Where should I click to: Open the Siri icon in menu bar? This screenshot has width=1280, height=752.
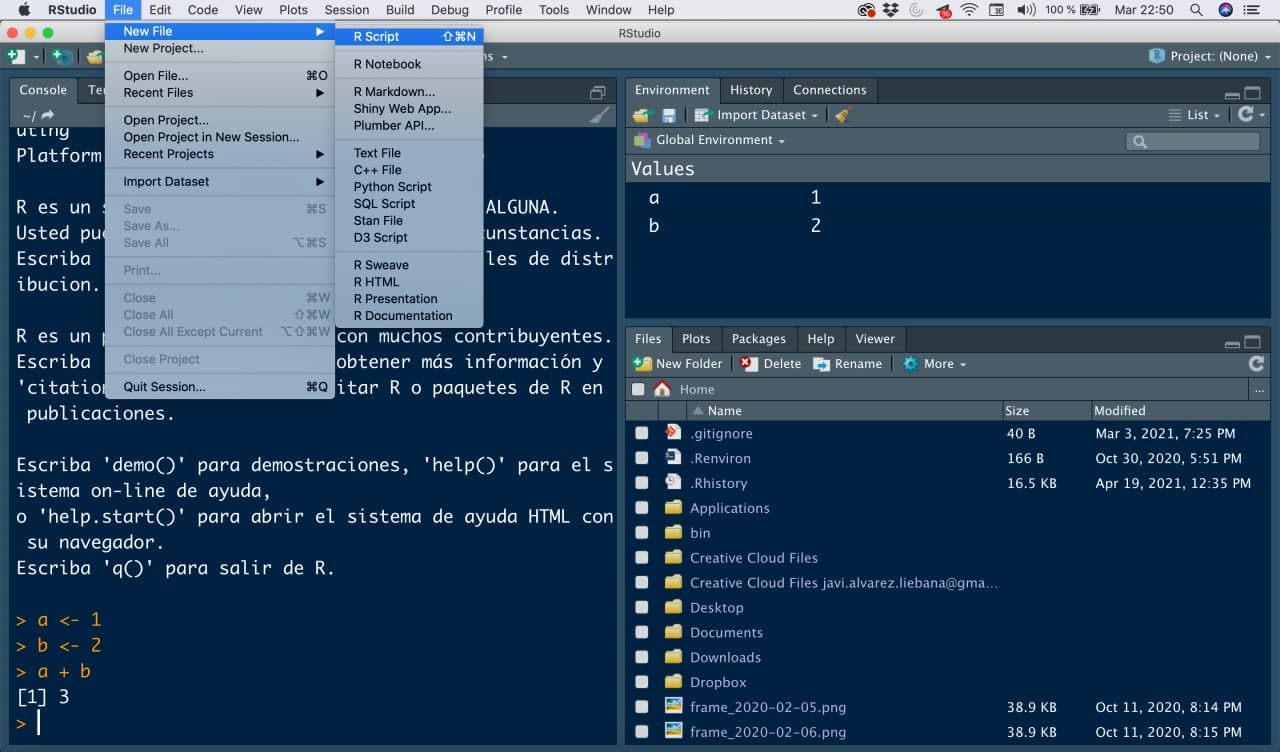pyautogui.click(x=1226, y=10)
